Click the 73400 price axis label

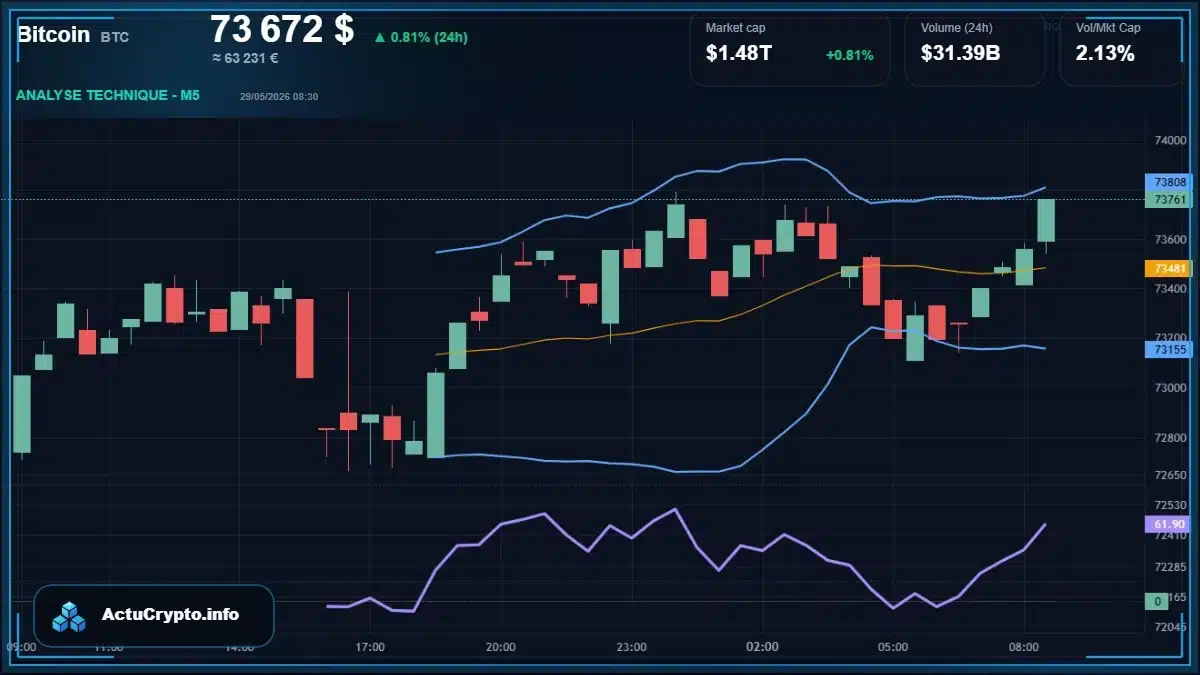click(x=1170, y=289)
